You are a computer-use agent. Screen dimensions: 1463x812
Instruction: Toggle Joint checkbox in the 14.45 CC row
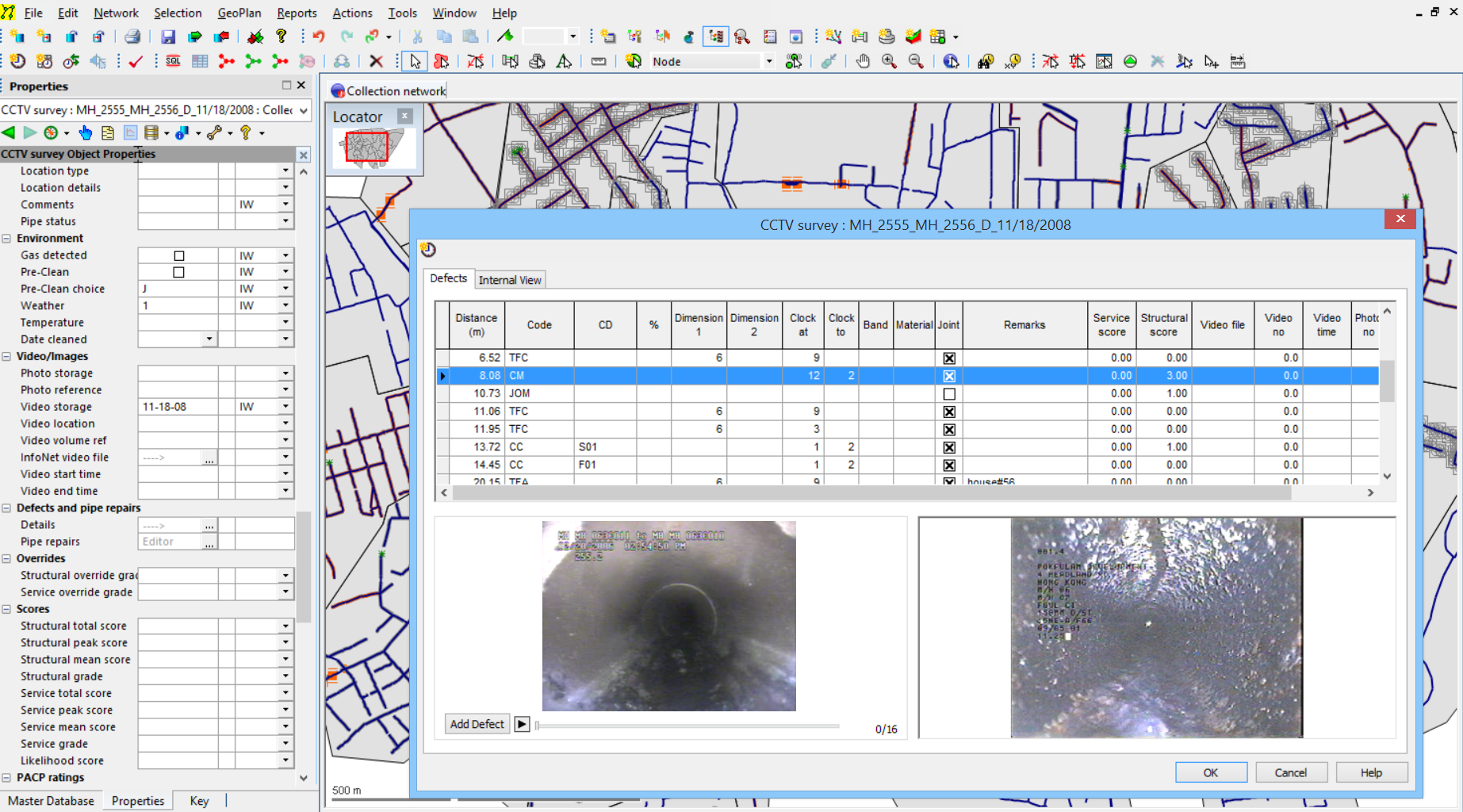(x=948, y=465)
